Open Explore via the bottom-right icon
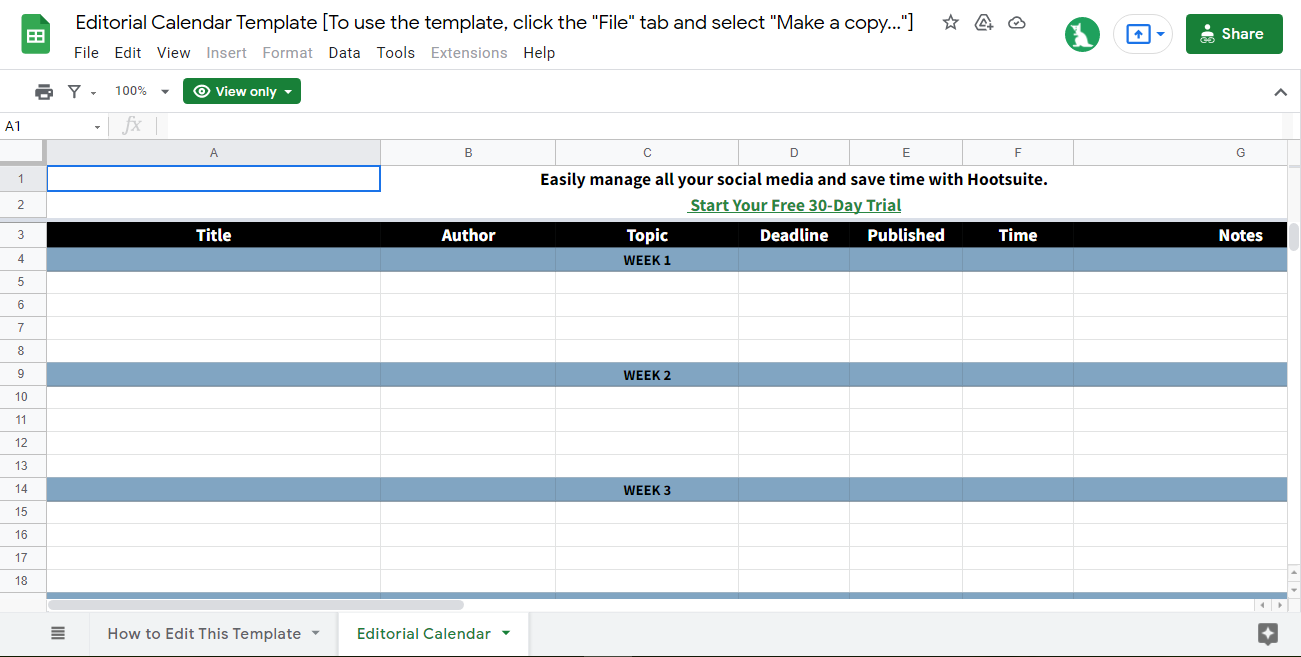 (x=1267, y=633)
